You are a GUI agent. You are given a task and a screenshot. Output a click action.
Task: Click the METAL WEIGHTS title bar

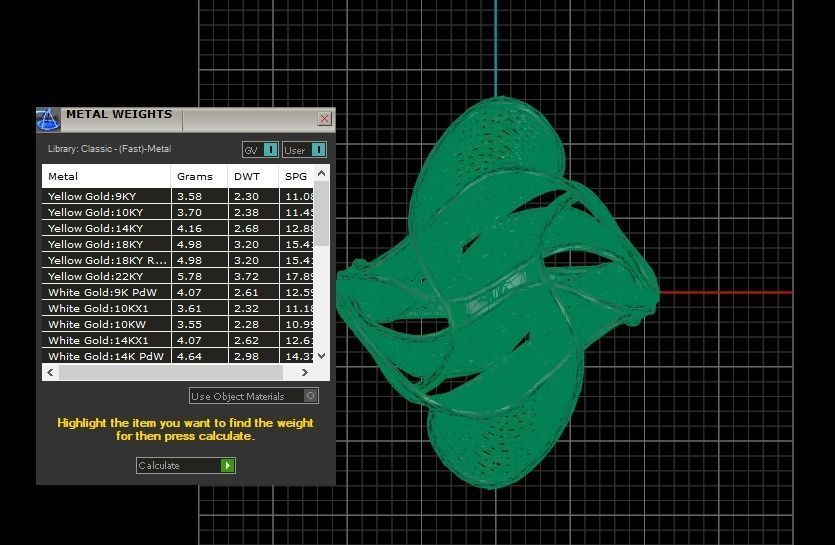[186, 119]
